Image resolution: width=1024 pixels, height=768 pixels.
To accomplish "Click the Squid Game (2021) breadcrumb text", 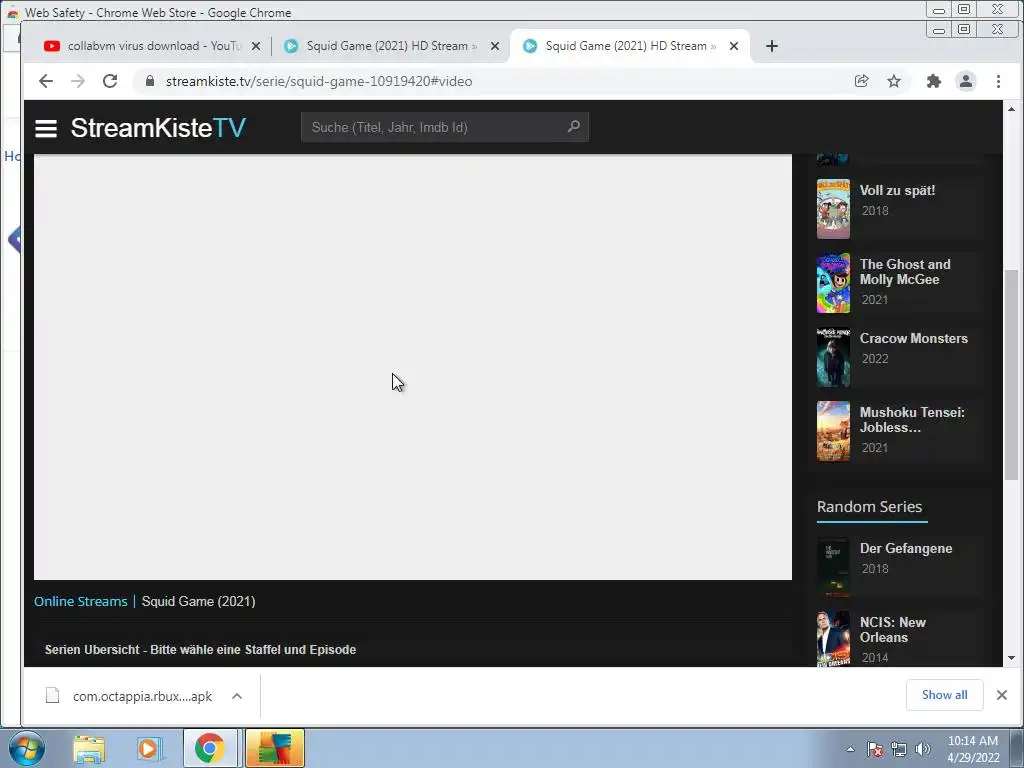I will (199, 601).
